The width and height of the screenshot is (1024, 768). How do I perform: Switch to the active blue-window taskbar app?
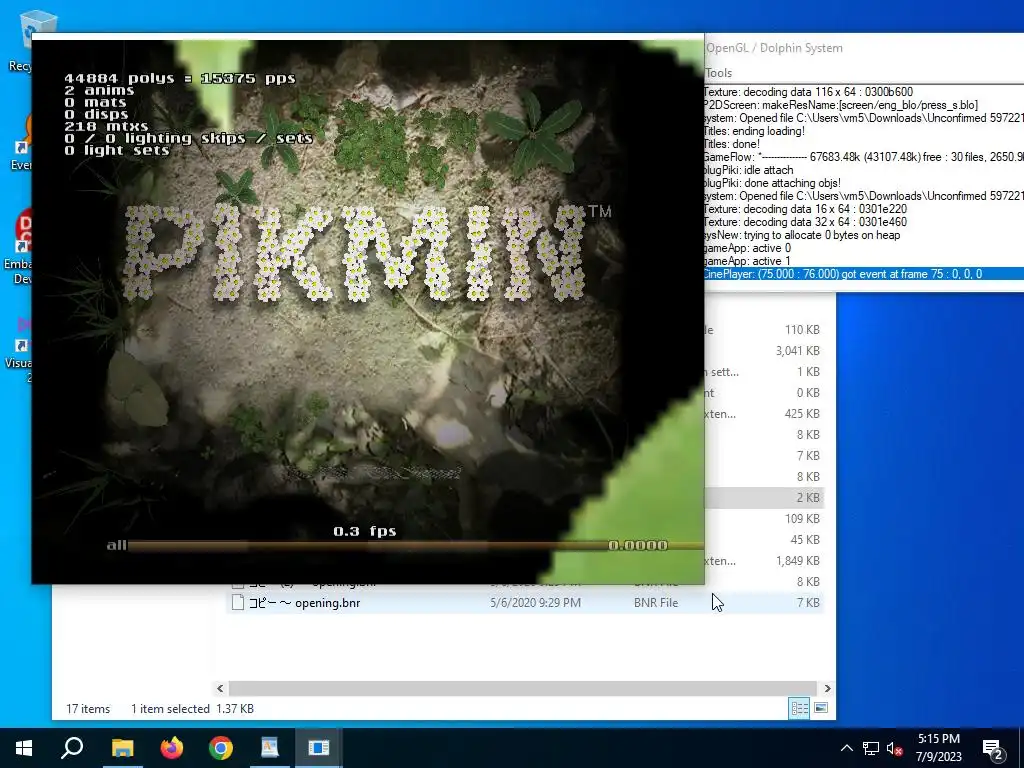(319, 748)
